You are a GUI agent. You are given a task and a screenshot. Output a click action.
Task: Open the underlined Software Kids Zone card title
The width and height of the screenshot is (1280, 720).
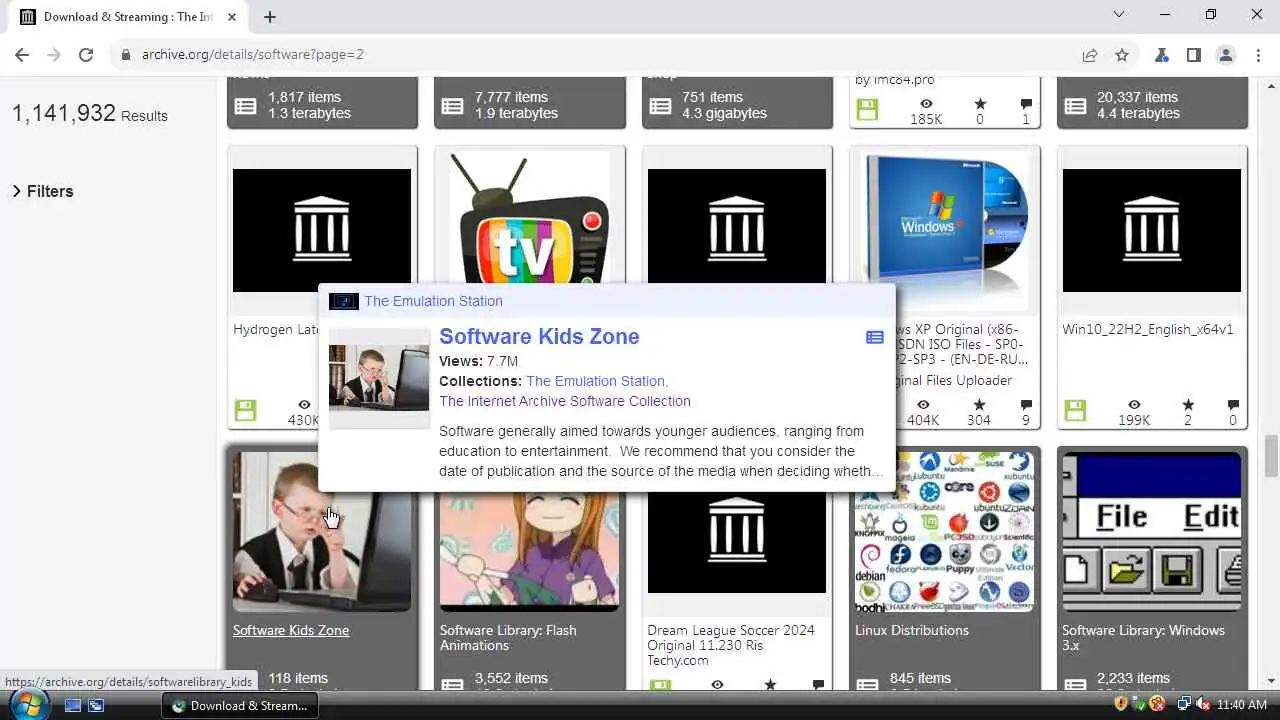pyautogui.click(x=291, y=630)
